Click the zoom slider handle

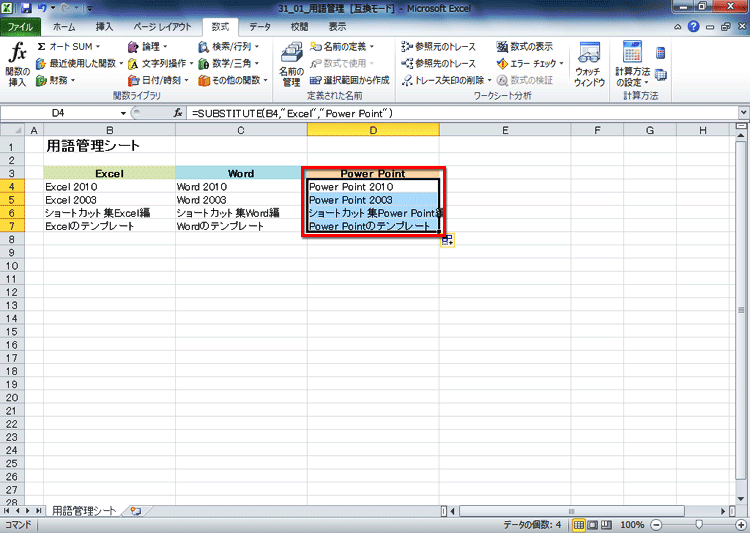(699, 525)
